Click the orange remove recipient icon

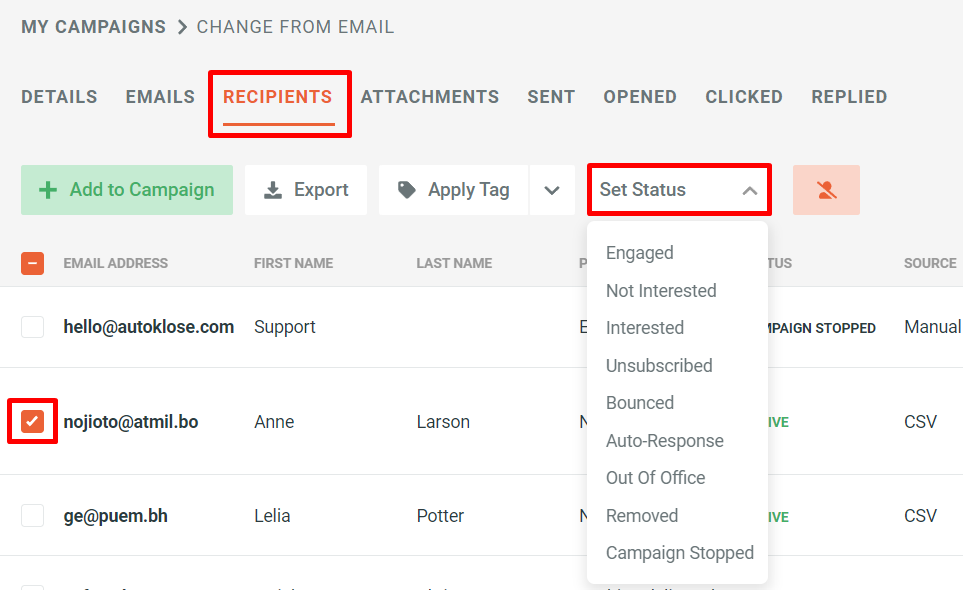(826, 189)
